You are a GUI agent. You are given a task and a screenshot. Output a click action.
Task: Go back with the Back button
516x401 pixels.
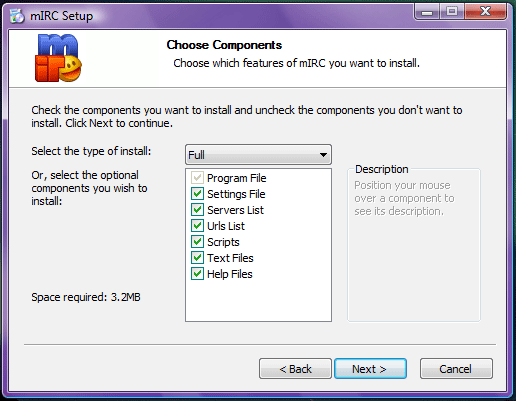tap(295, 369)
